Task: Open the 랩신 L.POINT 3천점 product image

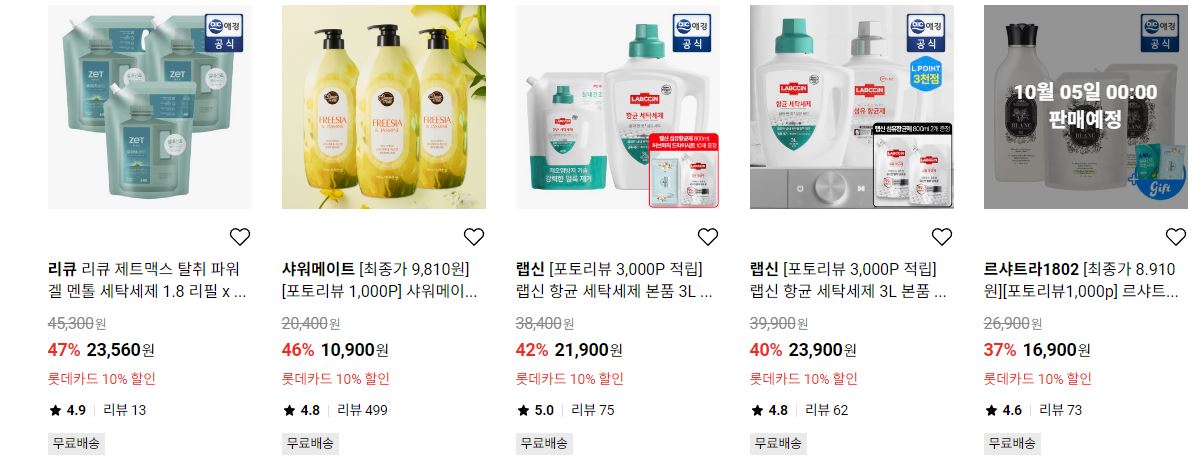Action: click(852, 107)
